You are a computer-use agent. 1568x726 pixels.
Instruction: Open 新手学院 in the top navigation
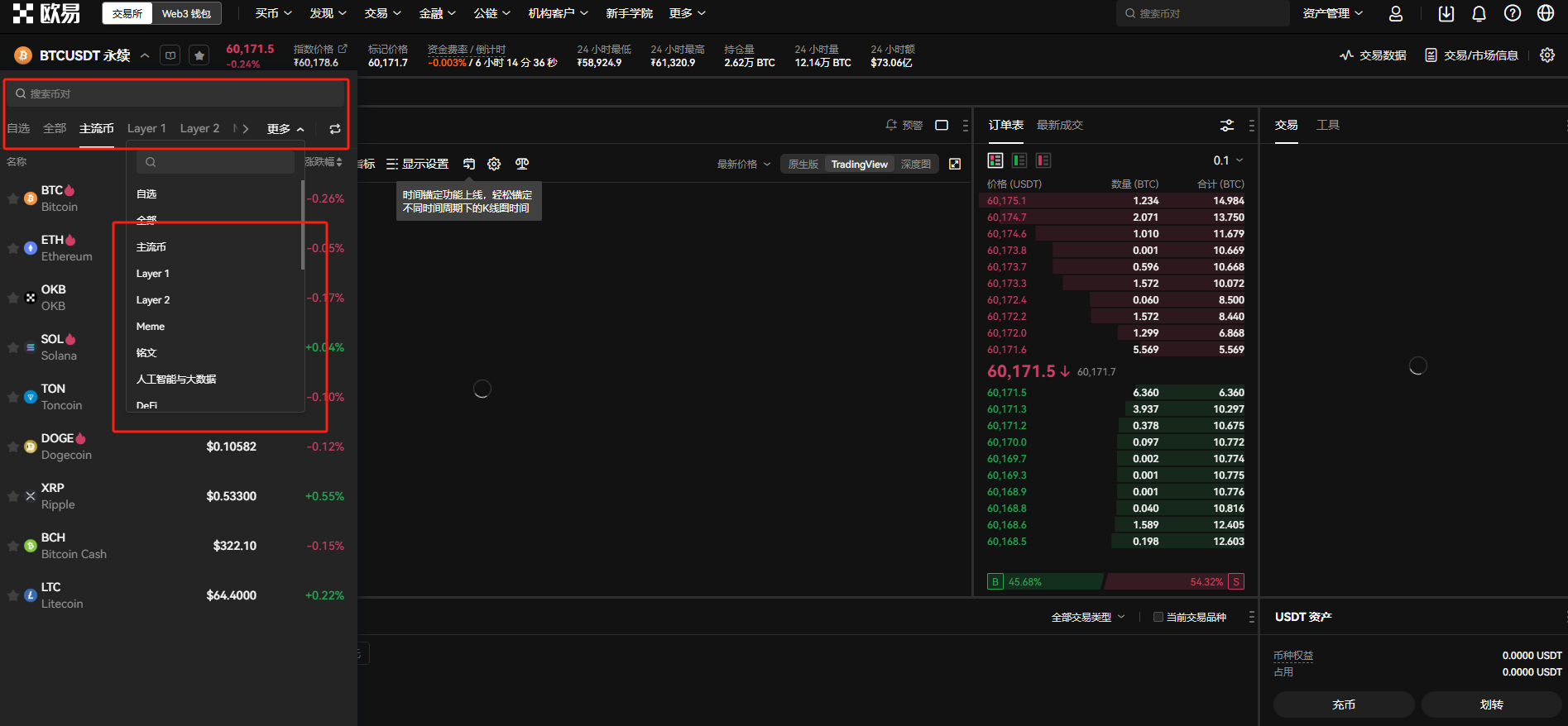pyautogui.click(x=629, y=13)
